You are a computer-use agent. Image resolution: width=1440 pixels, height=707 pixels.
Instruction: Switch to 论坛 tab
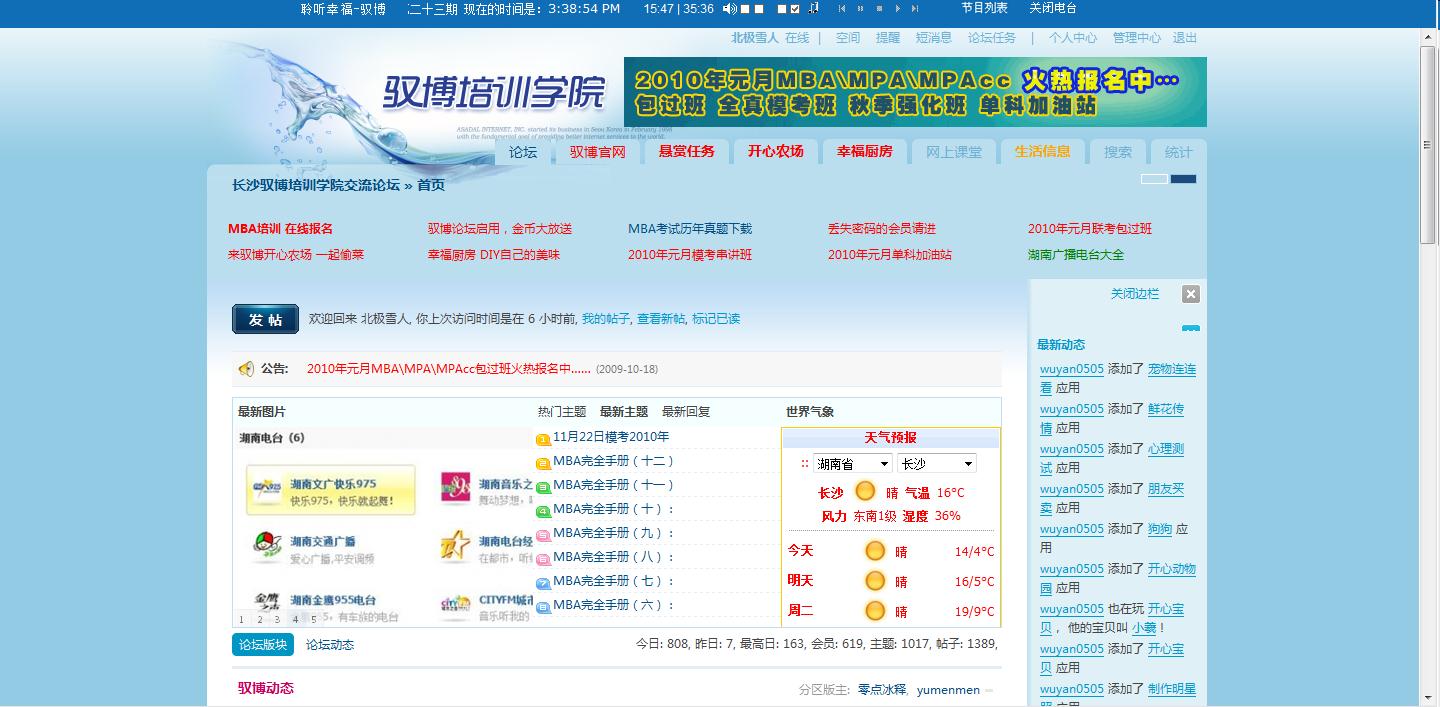[x=523, y=152]
